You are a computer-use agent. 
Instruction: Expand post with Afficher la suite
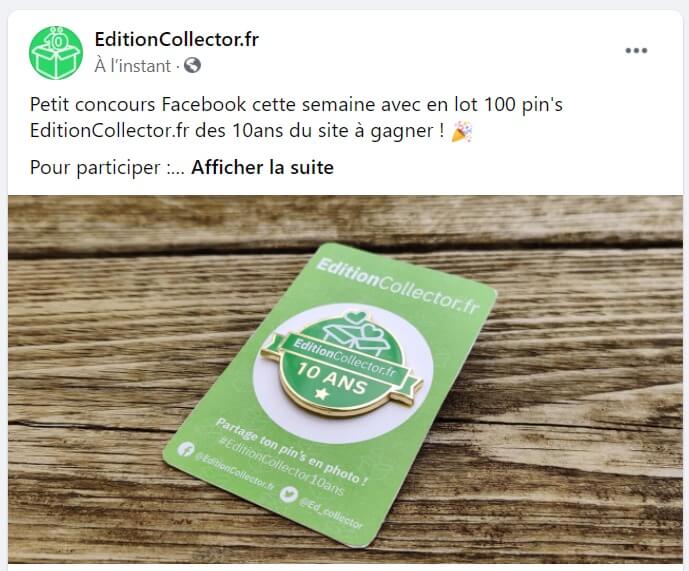[x=262, y=167]
